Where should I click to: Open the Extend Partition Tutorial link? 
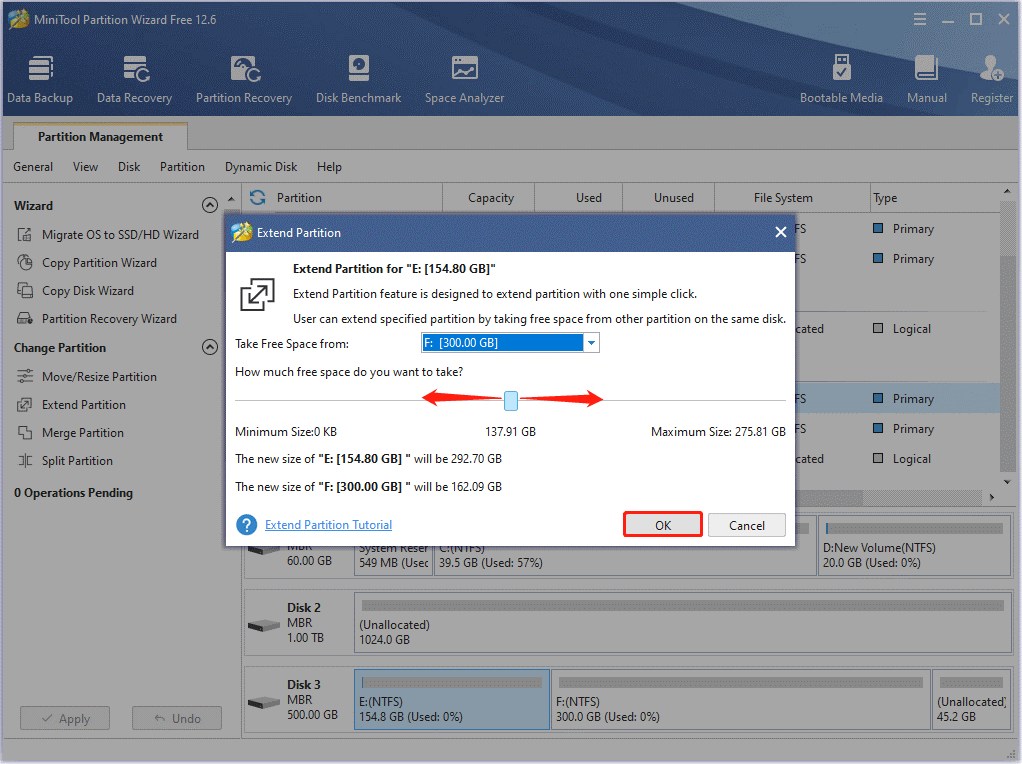tap(328, 525)
